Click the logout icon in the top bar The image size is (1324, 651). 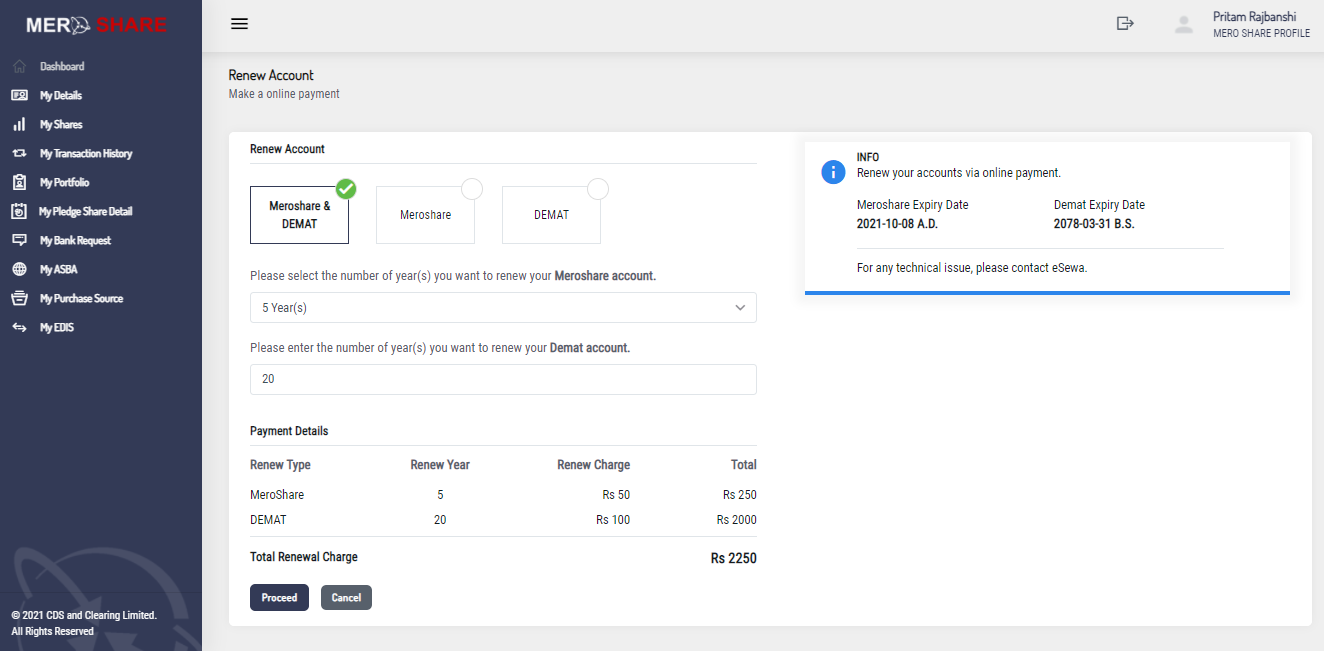pyautogui.click(x=1125, y=22)
